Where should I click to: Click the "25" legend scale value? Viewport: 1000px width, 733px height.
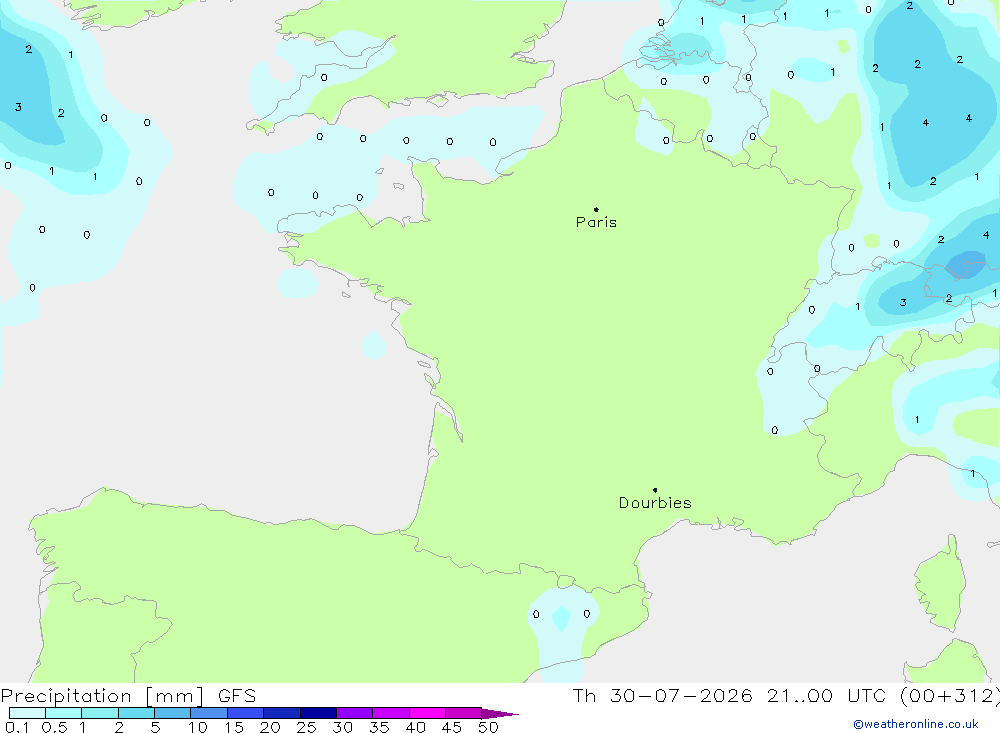pyautogui.click(x=307, y=727)
